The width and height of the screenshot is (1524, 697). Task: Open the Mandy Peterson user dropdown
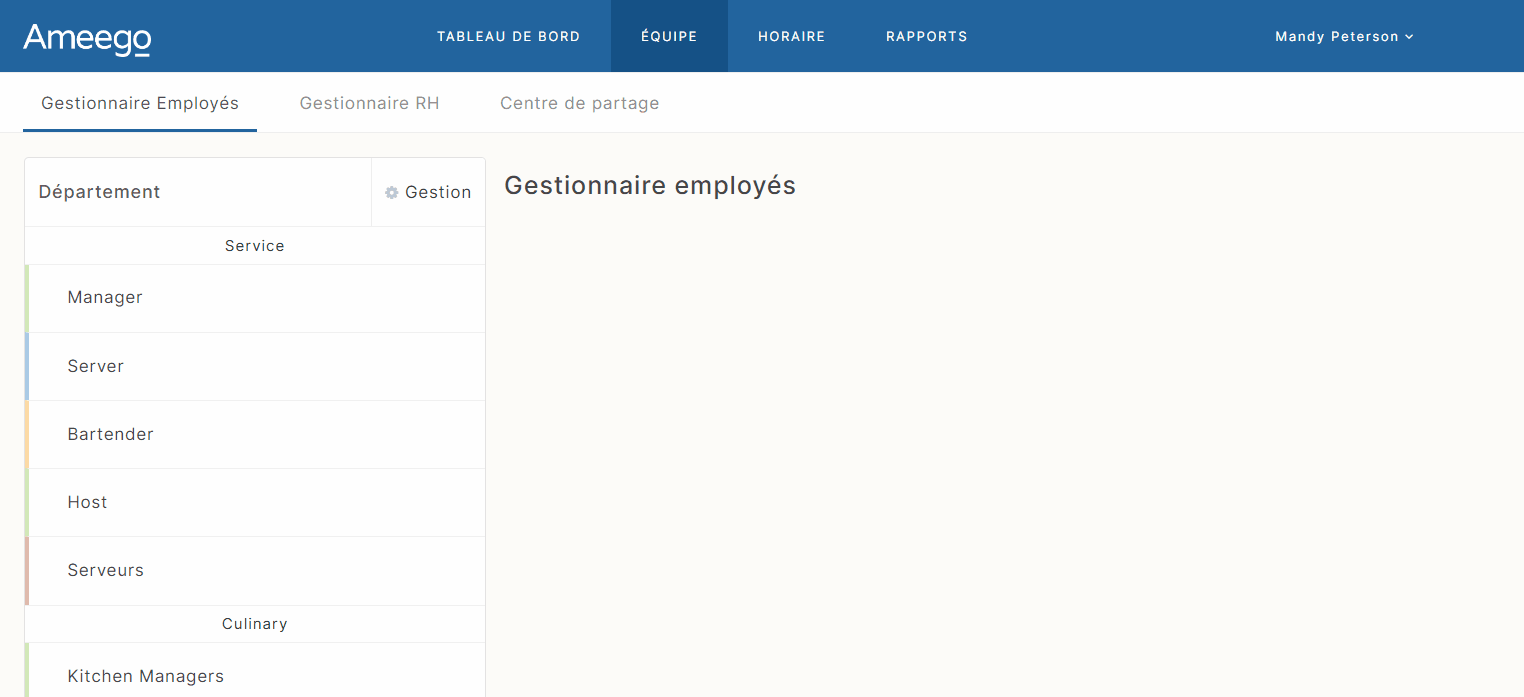1344,37
